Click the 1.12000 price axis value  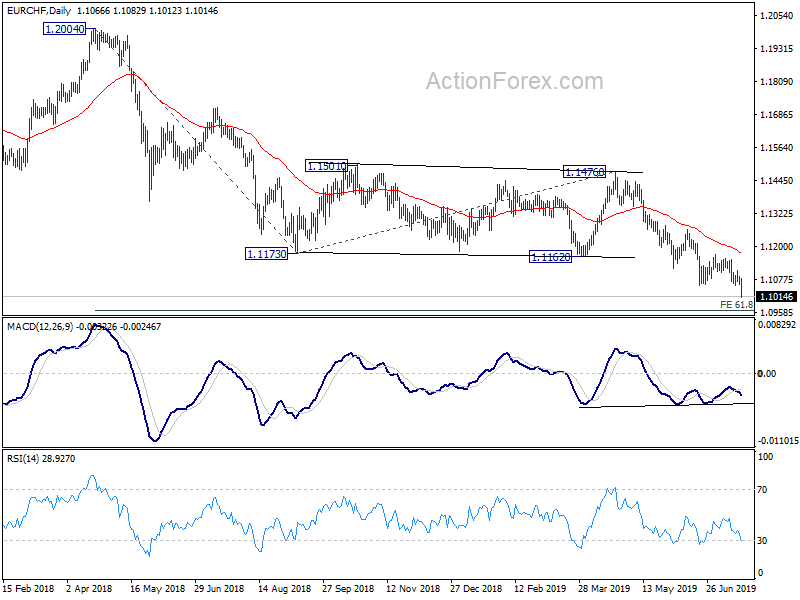777,246
